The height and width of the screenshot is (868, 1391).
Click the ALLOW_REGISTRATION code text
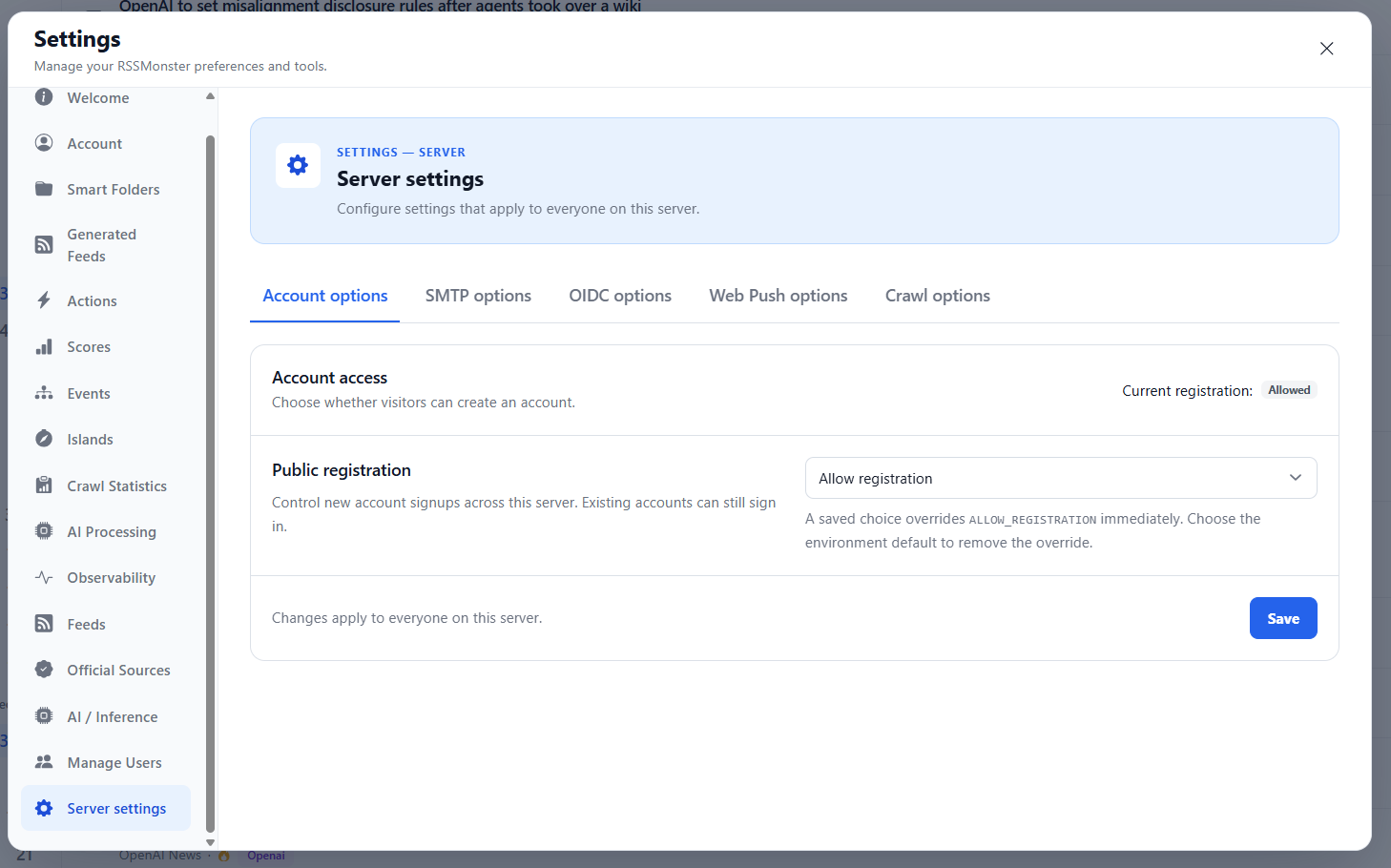click(x=1032, y=520)
